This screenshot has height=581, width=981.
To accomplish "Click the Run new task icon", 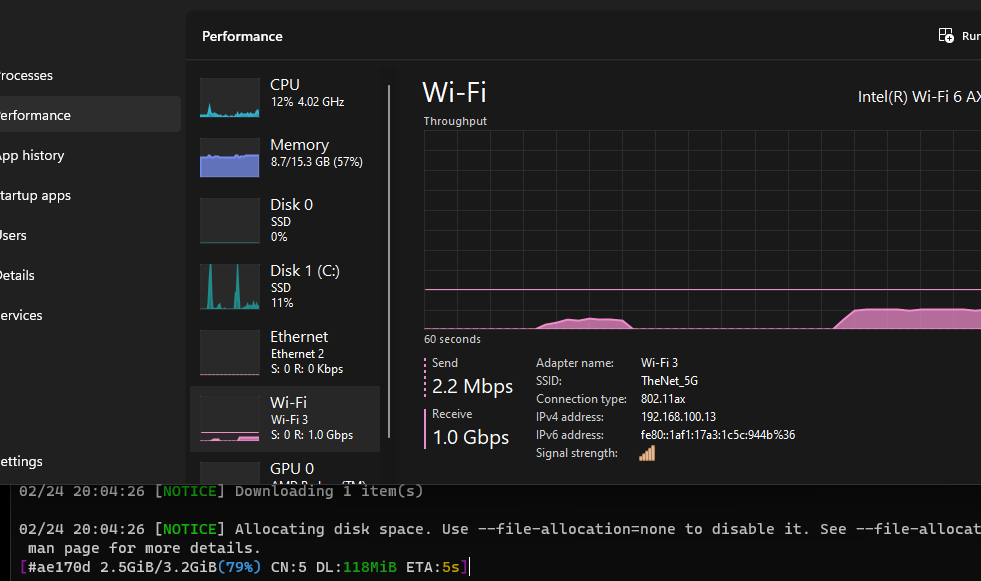I will point(946,36).
